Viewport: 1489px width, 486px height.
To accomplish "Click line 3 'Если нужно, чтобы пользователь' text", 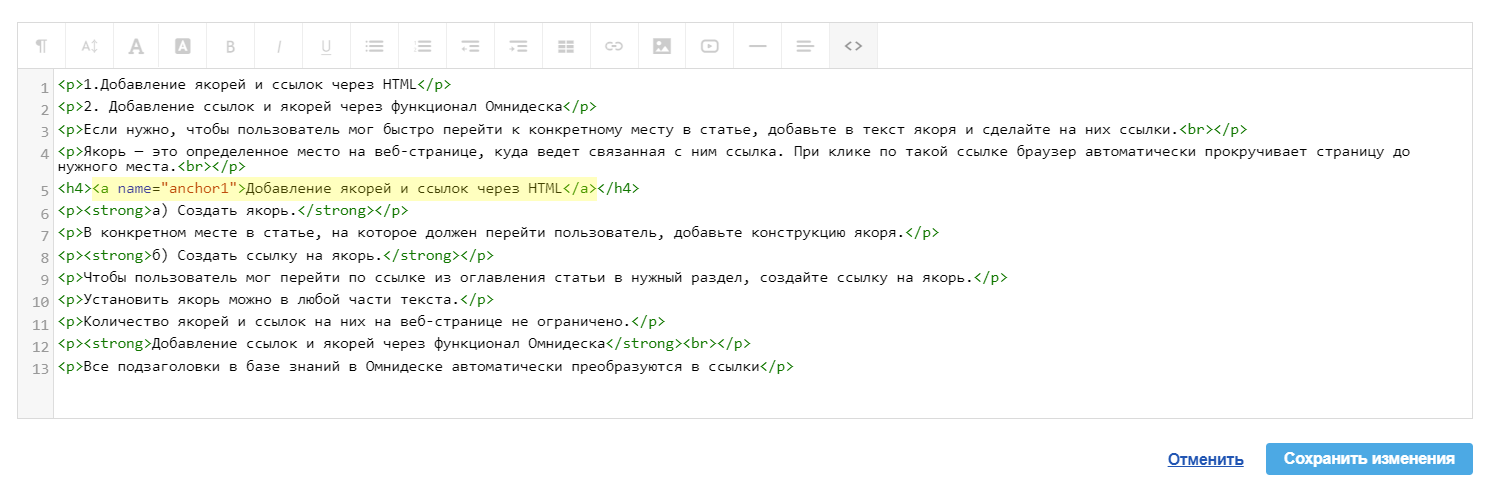I will (x=652, y=129).
